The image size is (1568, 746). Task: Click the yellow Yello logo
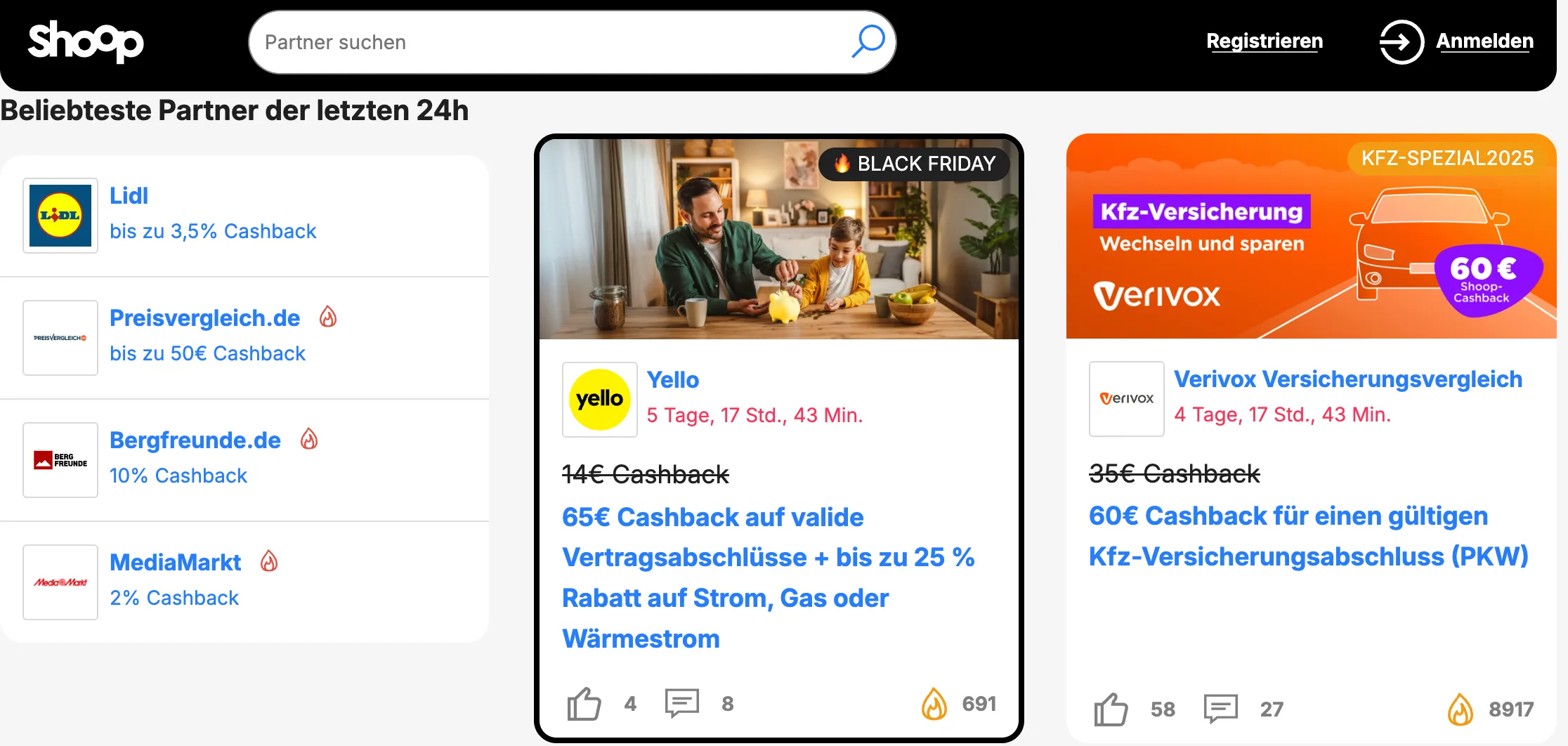600,400
